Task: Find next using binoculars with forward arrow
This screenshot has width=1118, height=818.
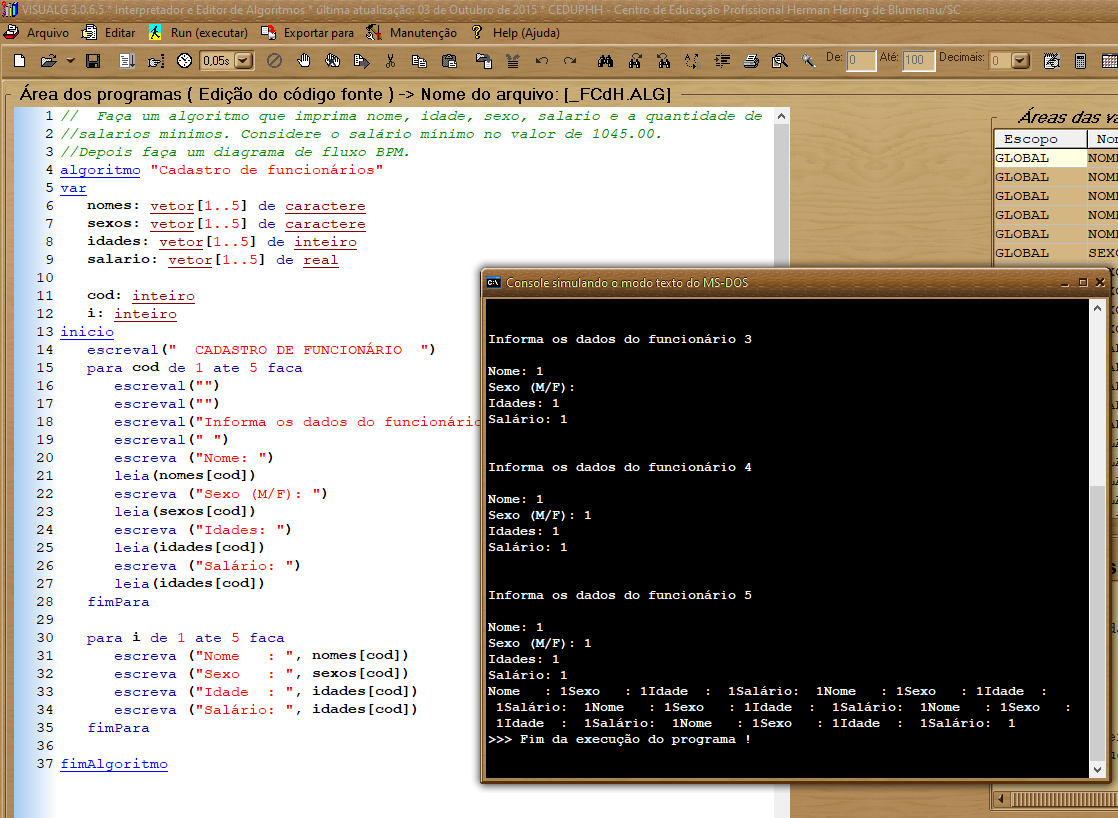Action: click(635, 61)
